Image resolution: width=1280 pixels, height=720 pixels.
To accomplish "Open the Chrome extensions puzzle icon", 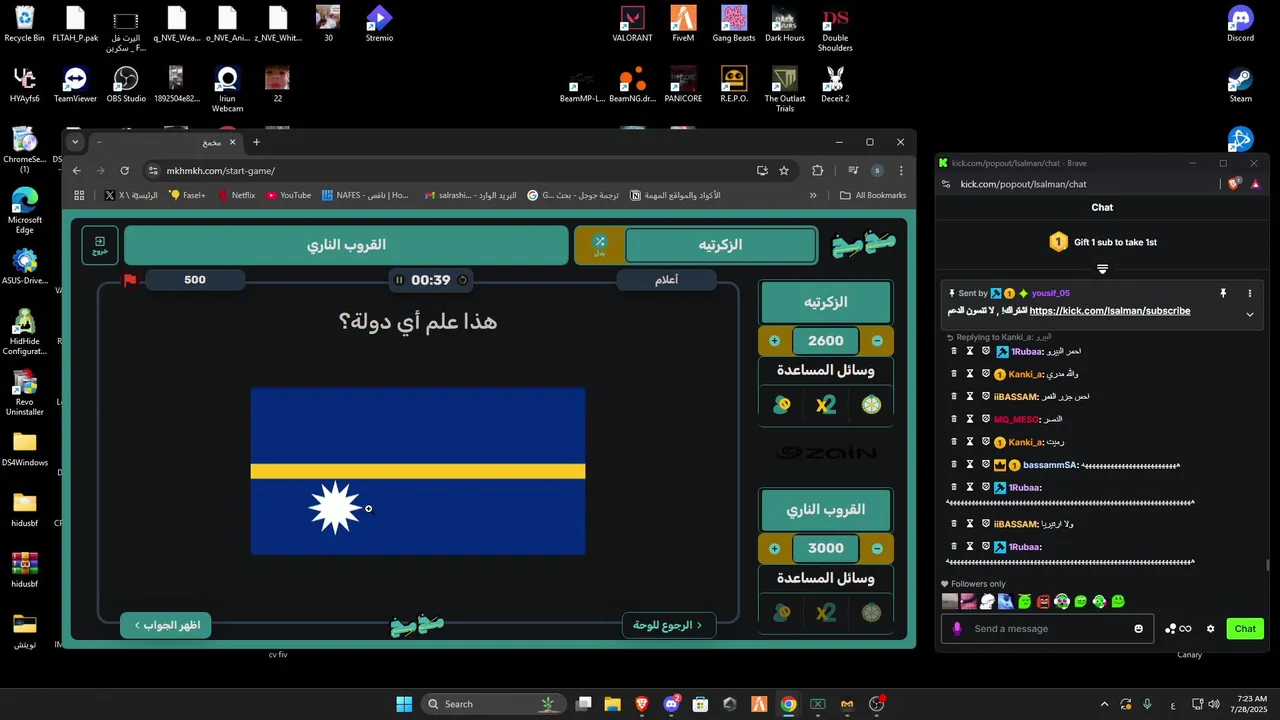I will point(817,170).
